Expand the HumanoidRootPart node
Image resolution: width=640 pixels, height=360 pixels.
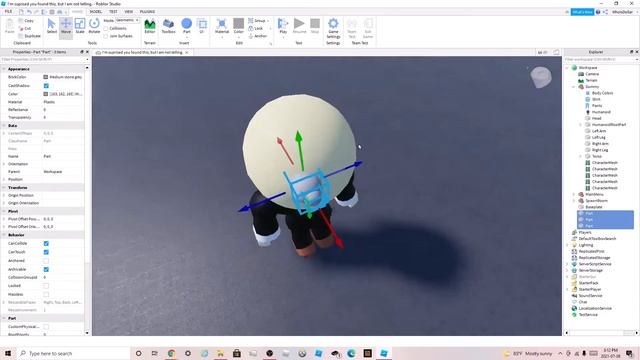tap(580, 124)
